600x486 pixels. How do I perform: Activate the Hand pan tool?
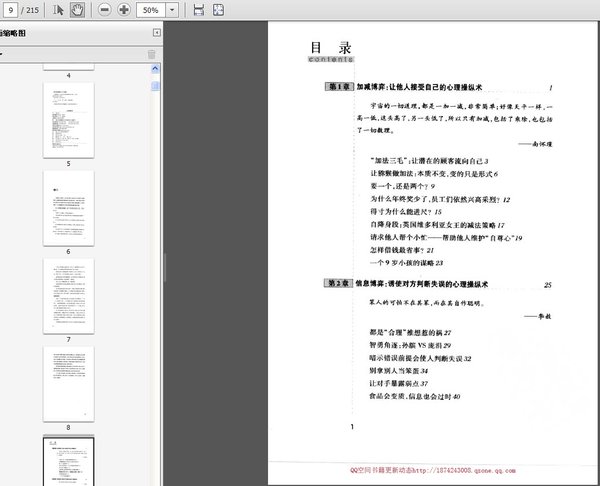(77, 10)
